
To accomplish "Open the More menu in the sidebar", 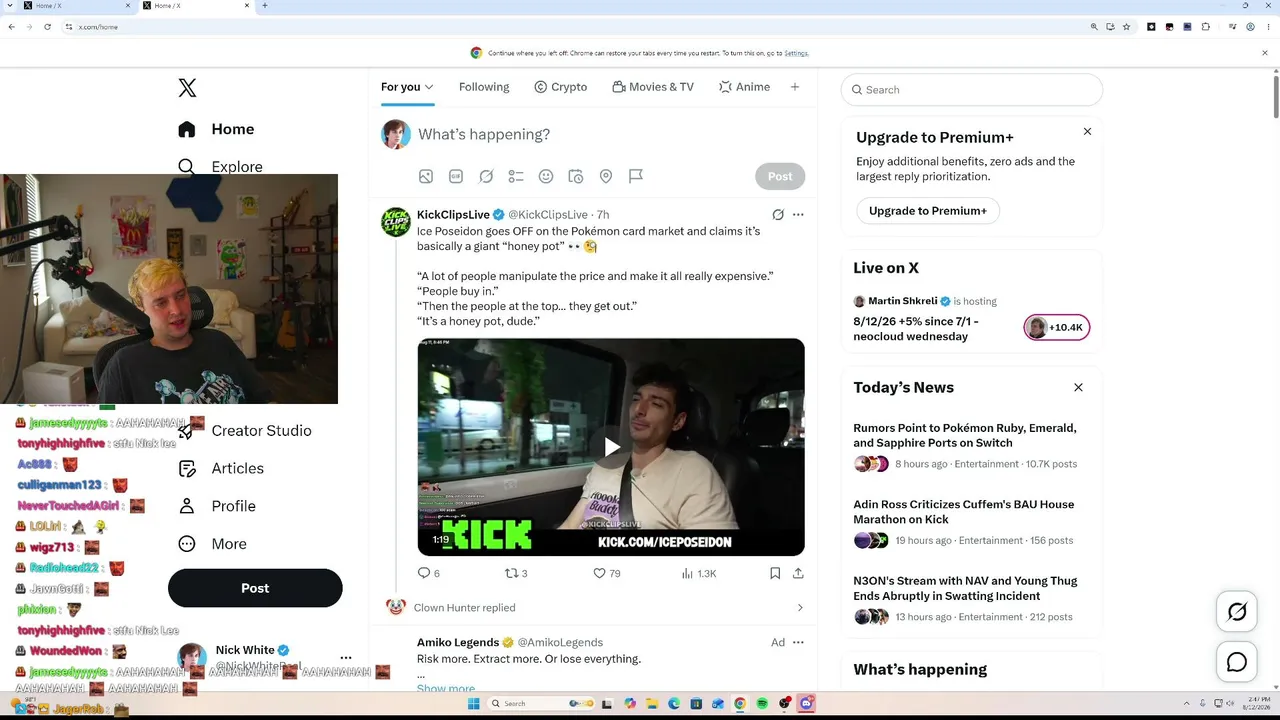I will point(212,544).
